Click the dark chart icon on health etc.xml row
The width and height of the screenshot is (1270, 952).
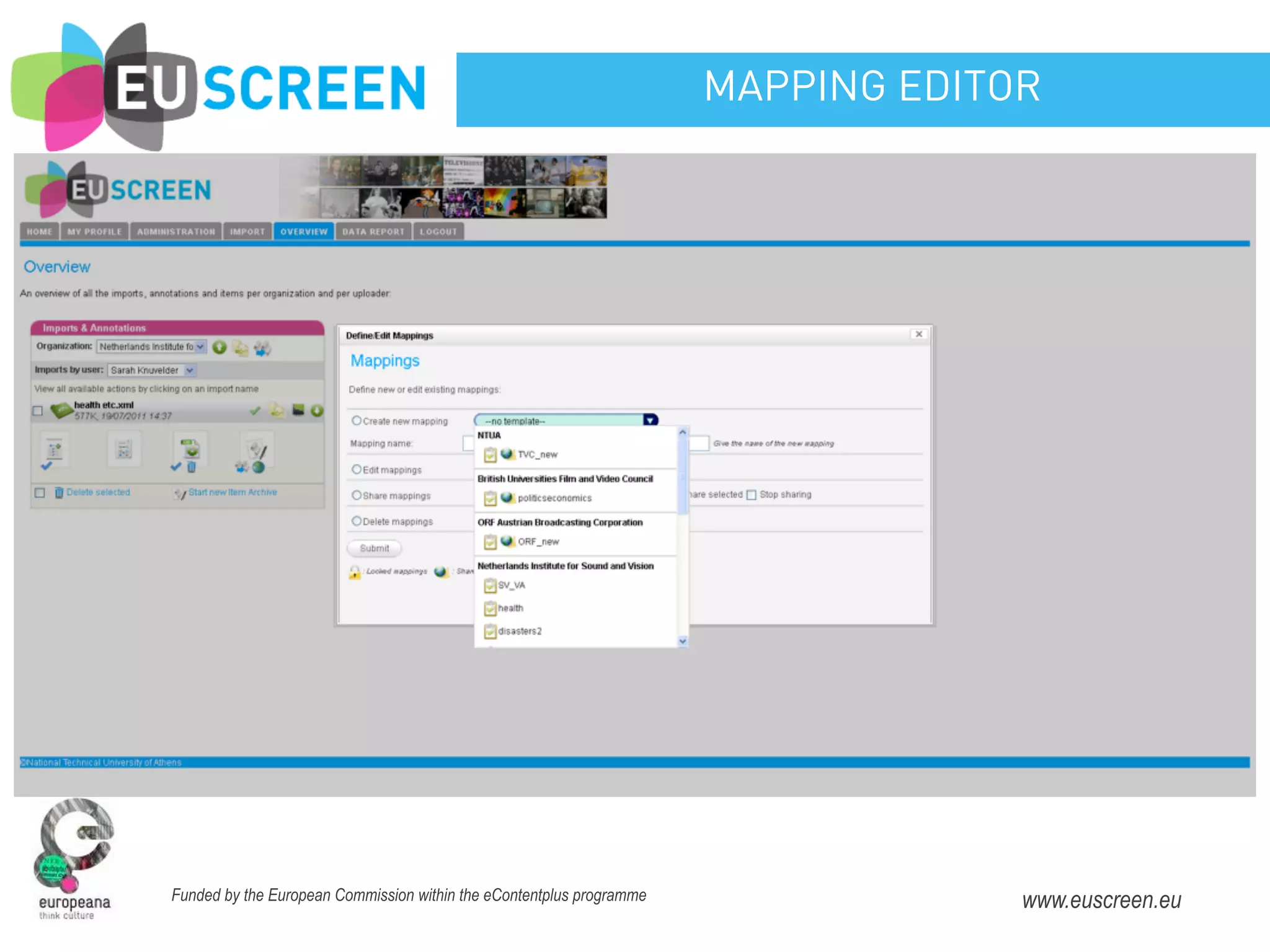(298, 410)
